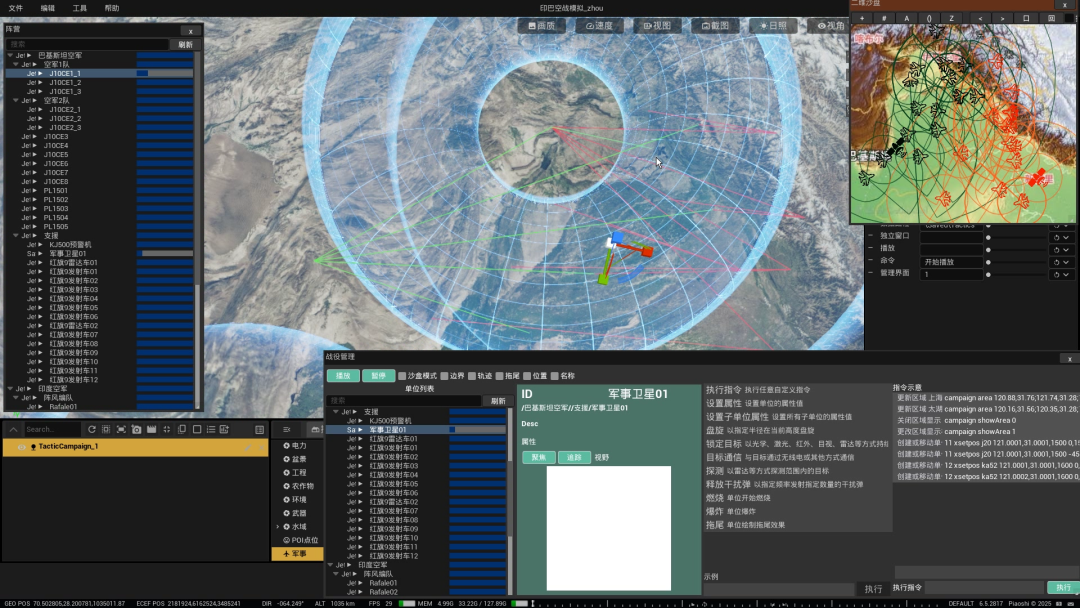Click the Z button in 2D sandbox toolbar
Image resolution: width=1080 pixels, height=608 pixels.
coord(951,19)
